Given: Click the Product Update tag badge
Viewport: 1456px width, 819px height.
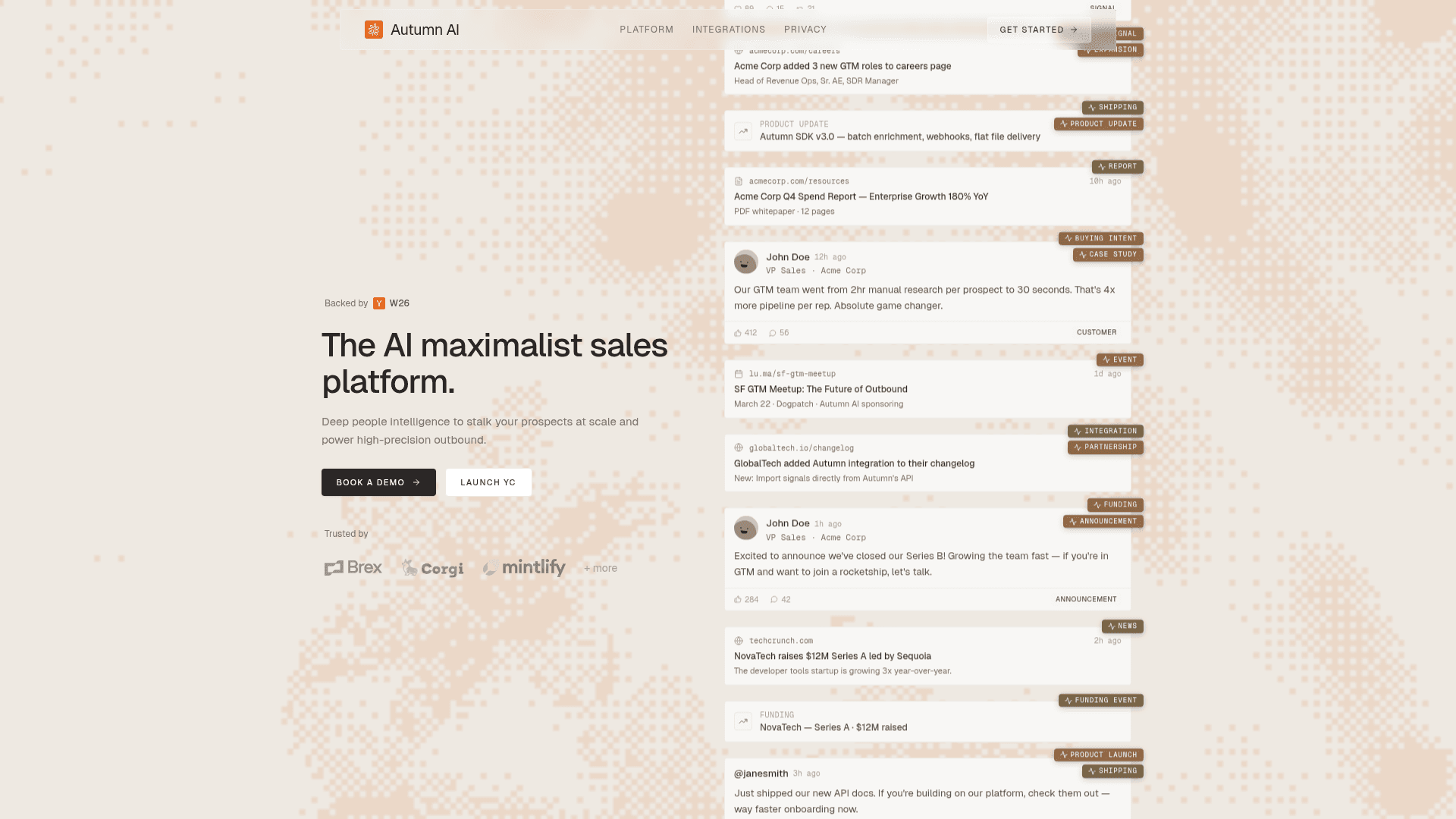Looking at the screenshot, I should click(1098, 124).
